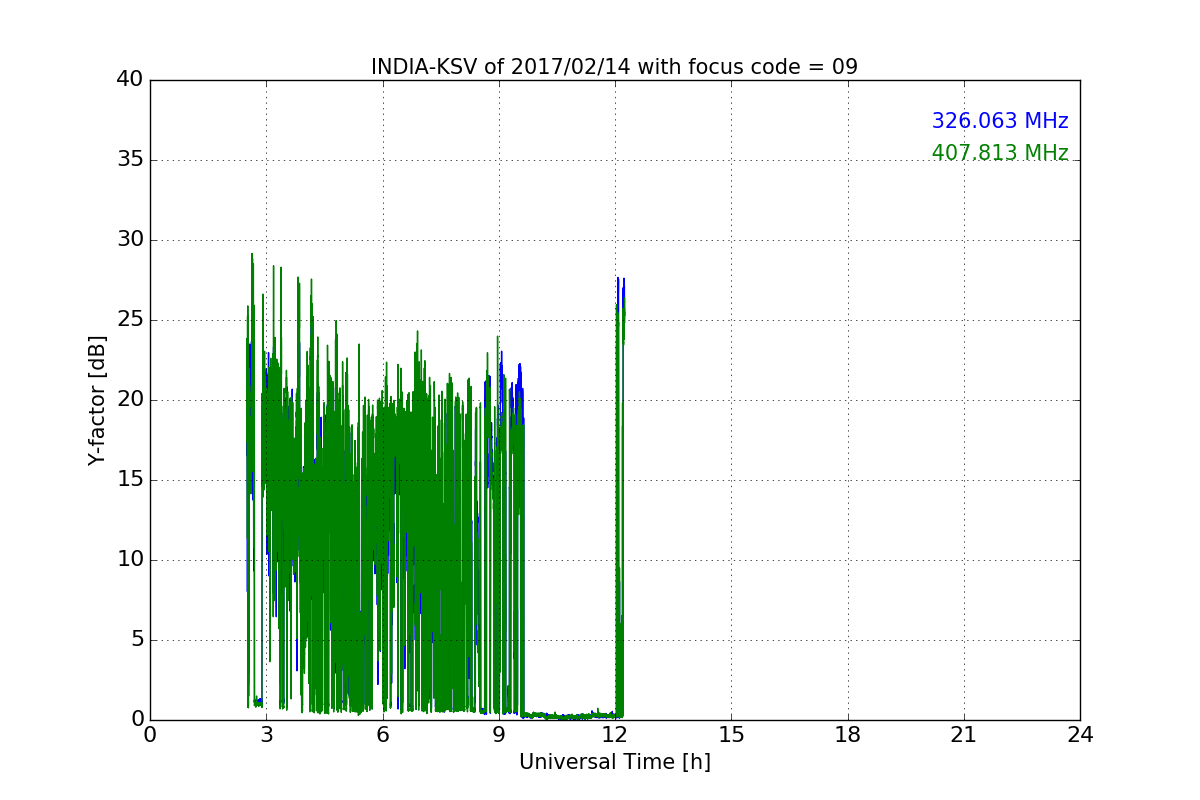Click the y-axis tick label 30
Screen dimensions: 1200x800
[x=130, y=240]
